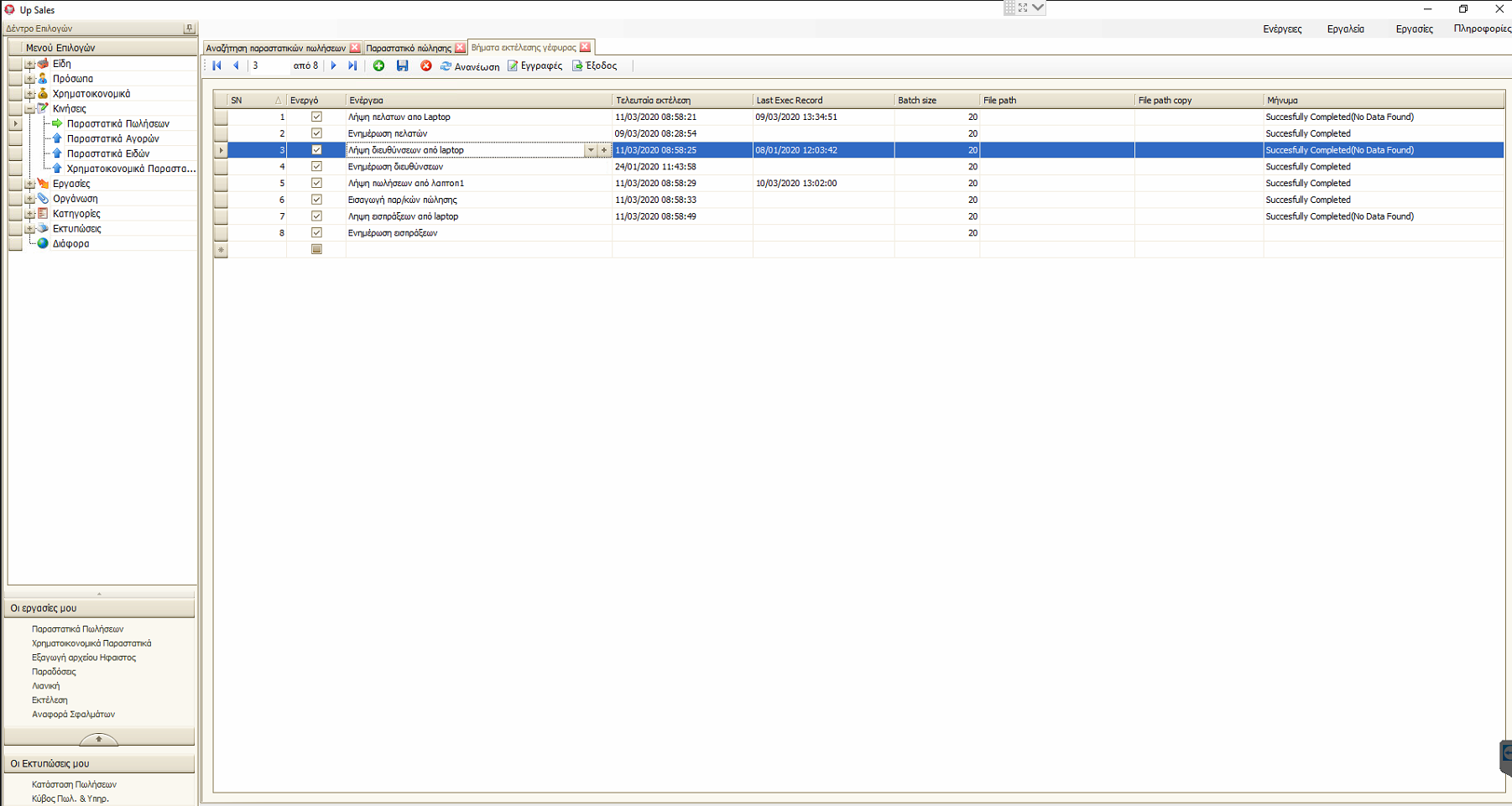
Task: Click Έξοδος to exit the form
Action: click(x=595, y=65)
